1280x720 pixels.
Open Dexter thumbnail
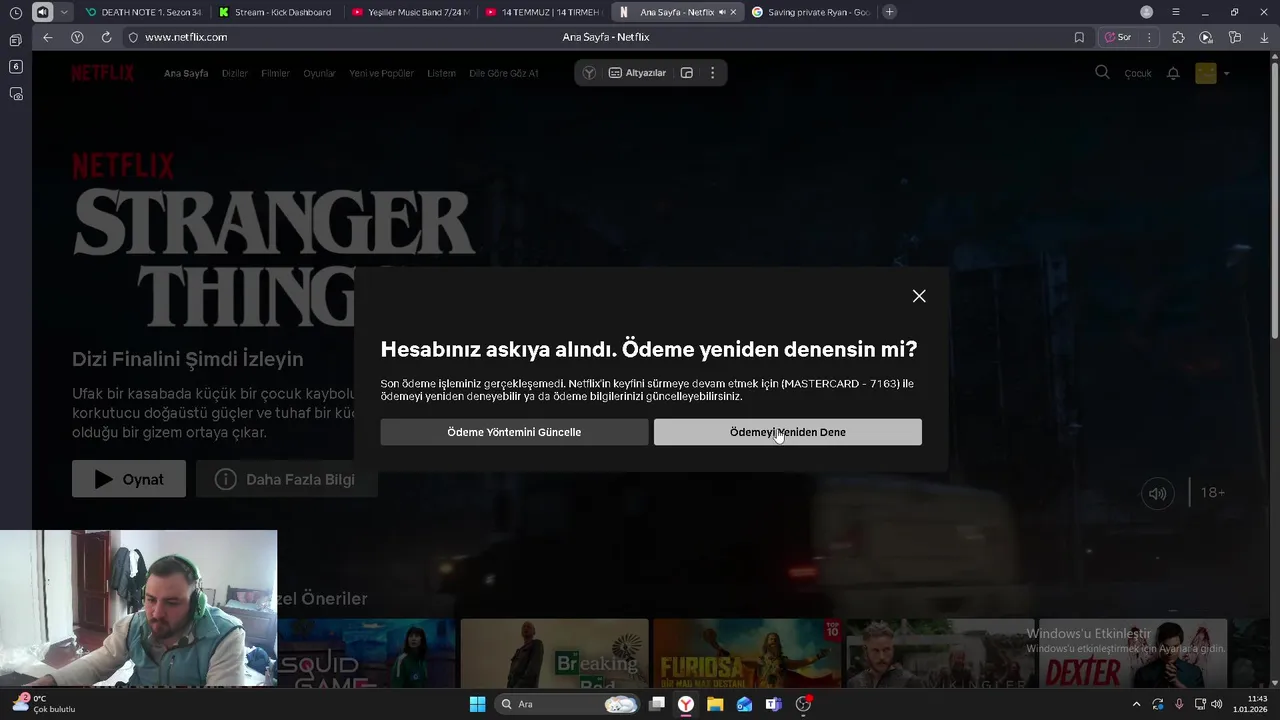(1133, 653)
